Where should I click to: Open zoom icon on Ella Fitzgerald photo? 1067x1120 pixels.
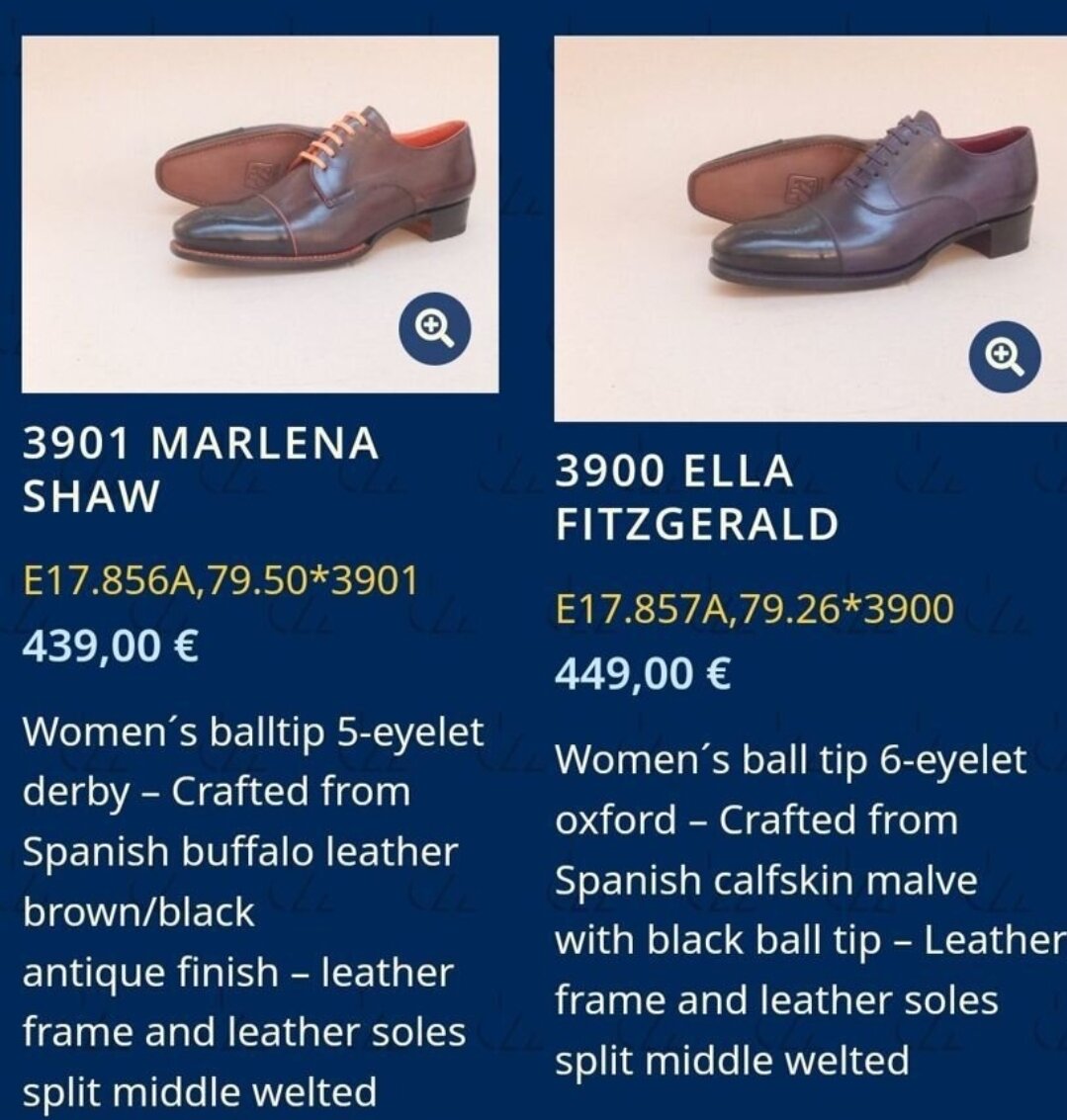[1005, 357]
